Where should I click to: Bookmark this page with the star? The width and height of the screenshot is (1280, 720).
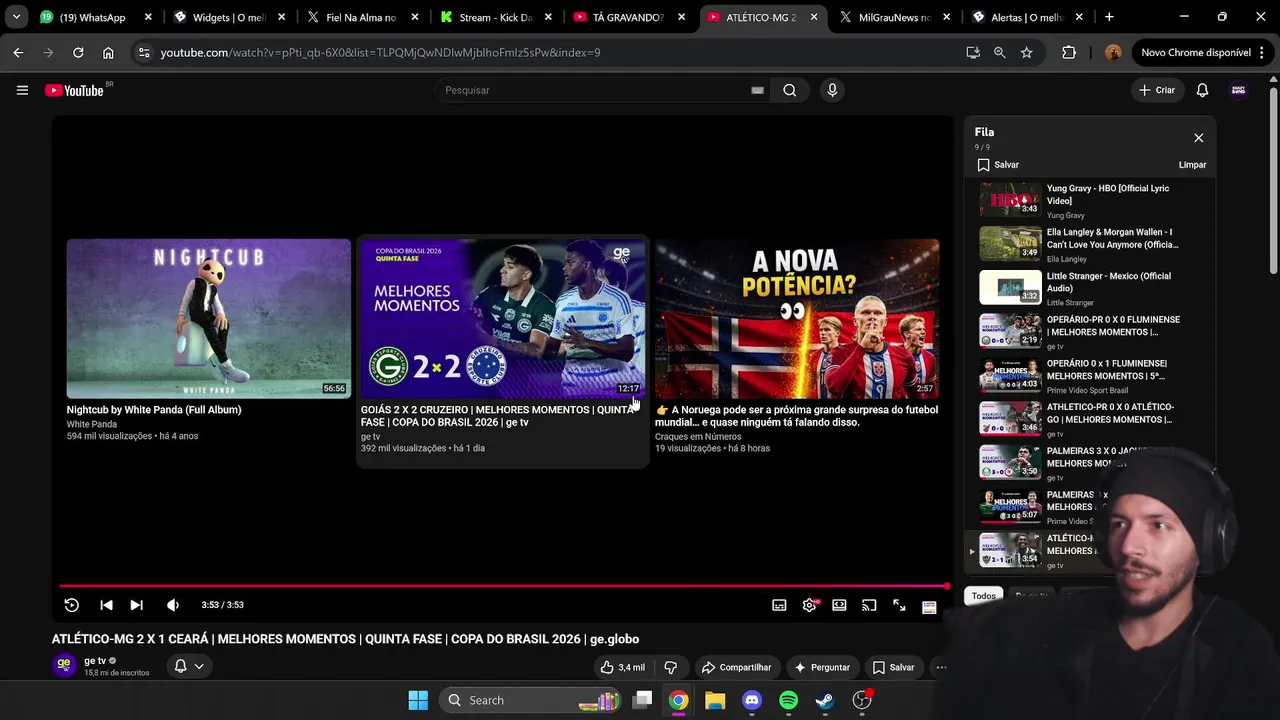click(x=1026, y=52)
